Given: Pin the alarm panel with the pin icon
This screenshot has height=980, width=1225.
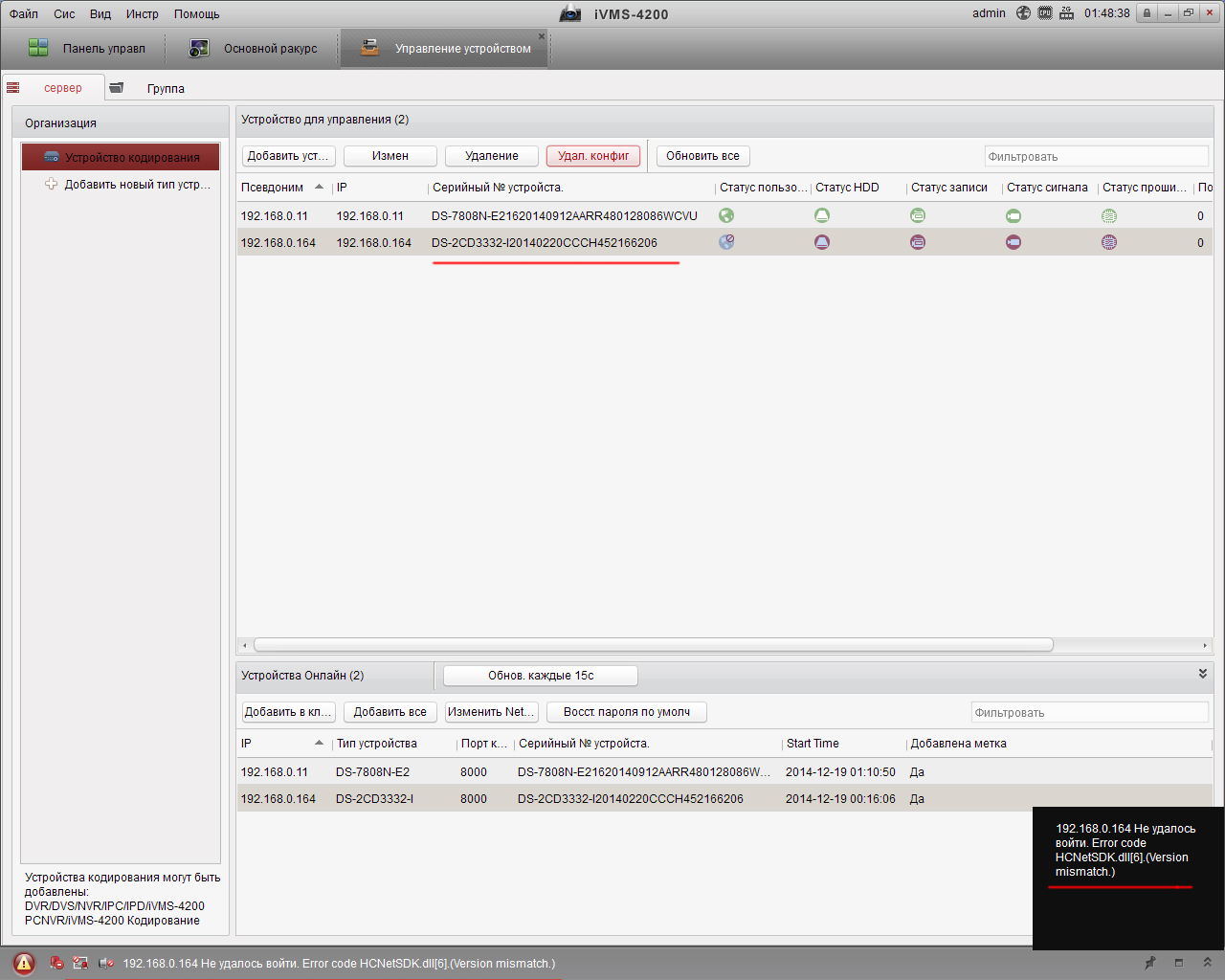Looking at the screenshot, I should pos(1150,963).
